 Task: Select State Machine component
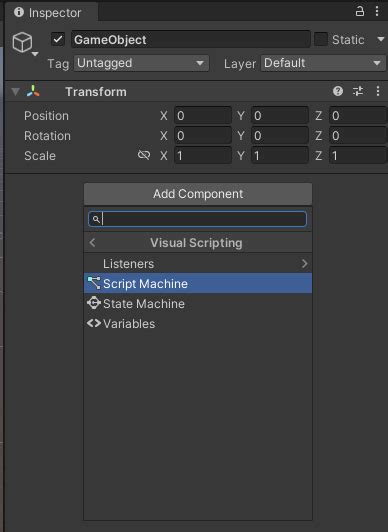click(198, 303)
